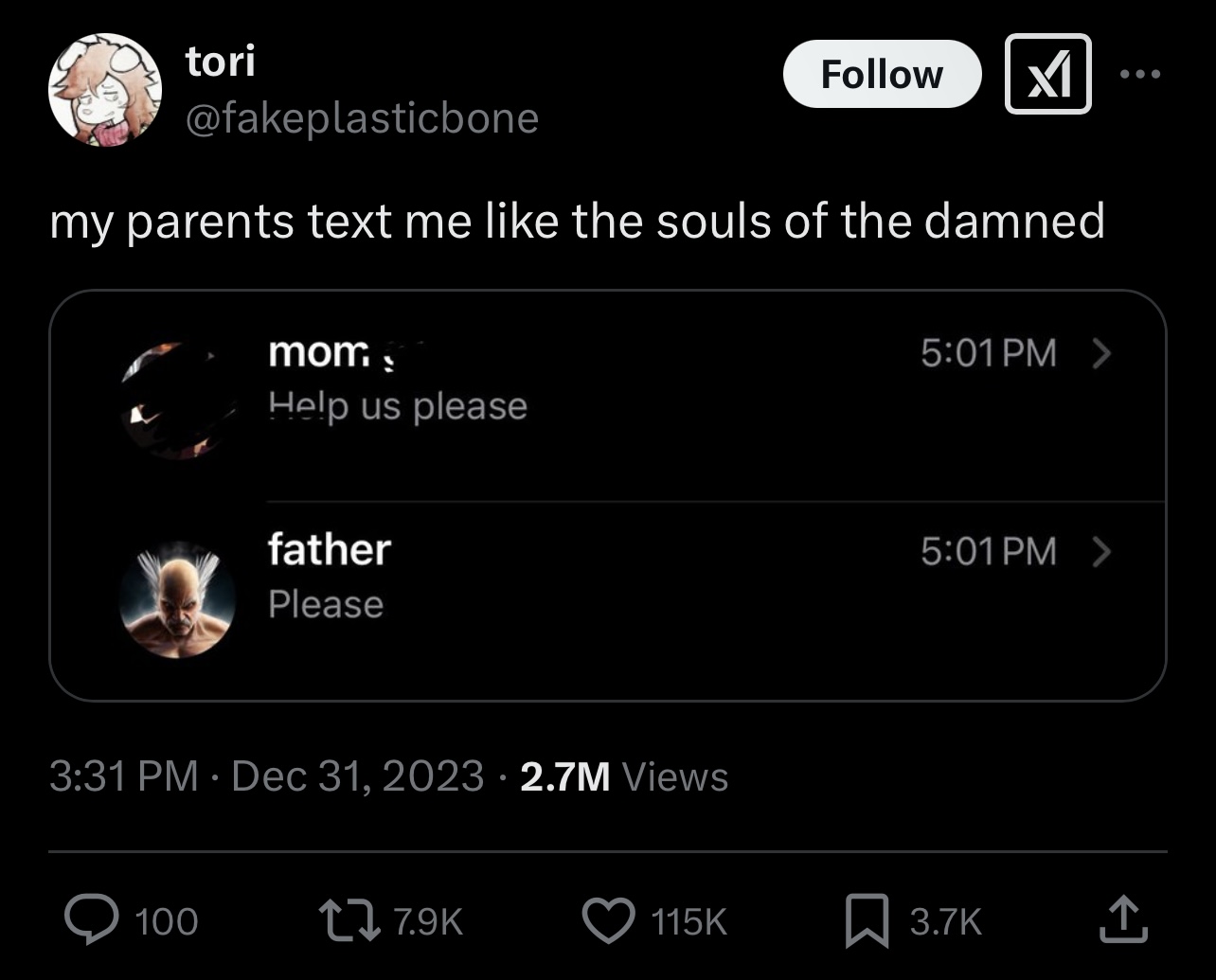Open the @fakeplasticbone handle link
Viewport: 1216px width, 980px height.
point(362,118)
